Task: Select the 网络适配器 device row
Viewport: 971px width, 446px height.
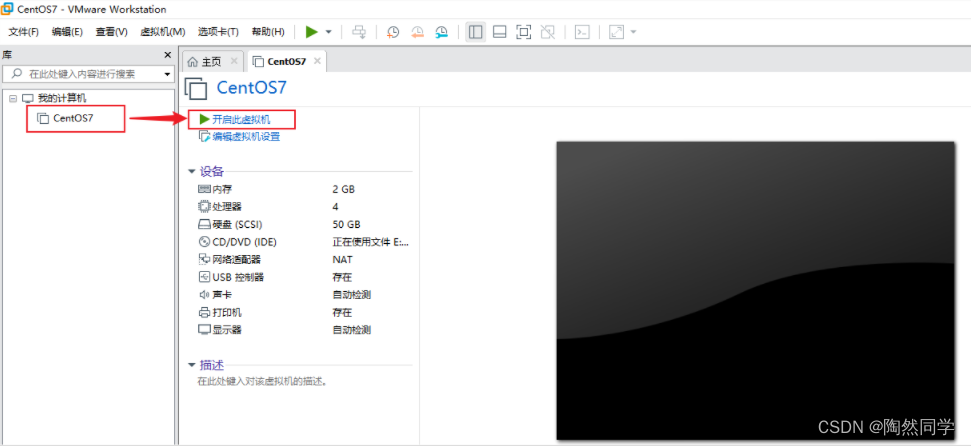Action: pos(305,260)
